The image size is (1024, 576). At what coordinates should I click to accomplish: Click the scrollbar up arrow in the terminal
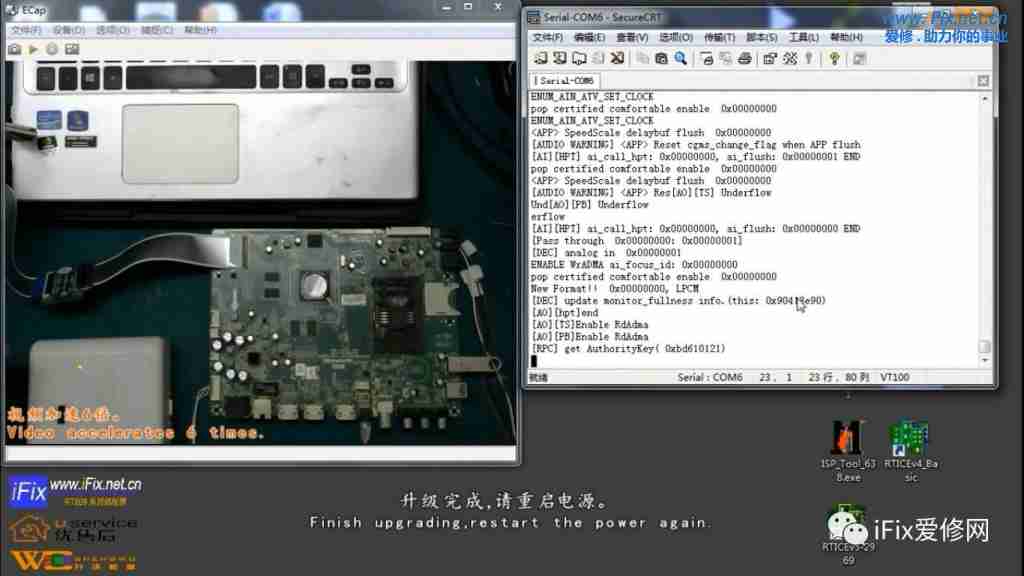coord(985,97)
